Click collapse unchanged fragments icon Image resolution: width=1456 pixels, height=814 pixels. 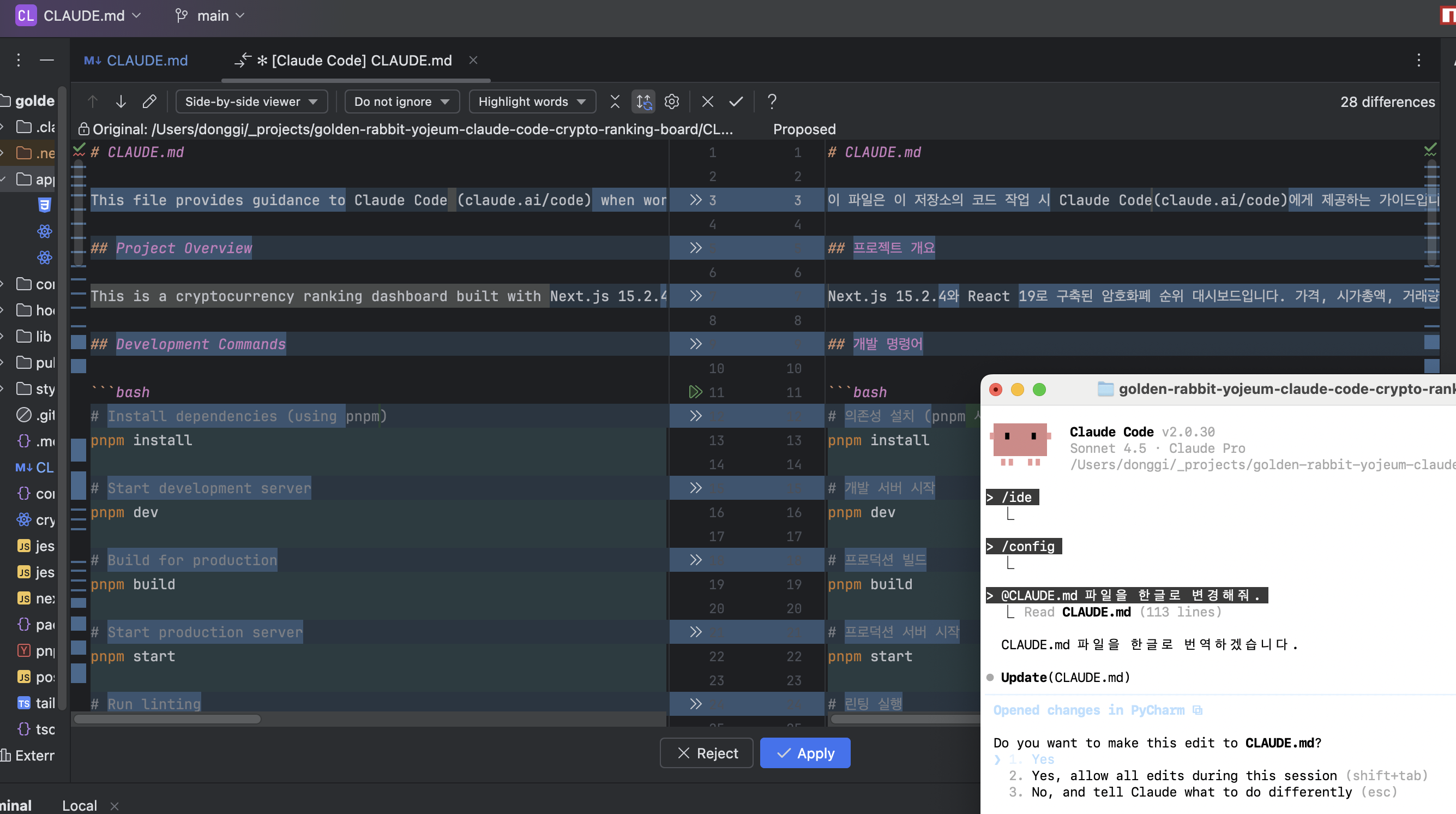(x=615, y=102)
